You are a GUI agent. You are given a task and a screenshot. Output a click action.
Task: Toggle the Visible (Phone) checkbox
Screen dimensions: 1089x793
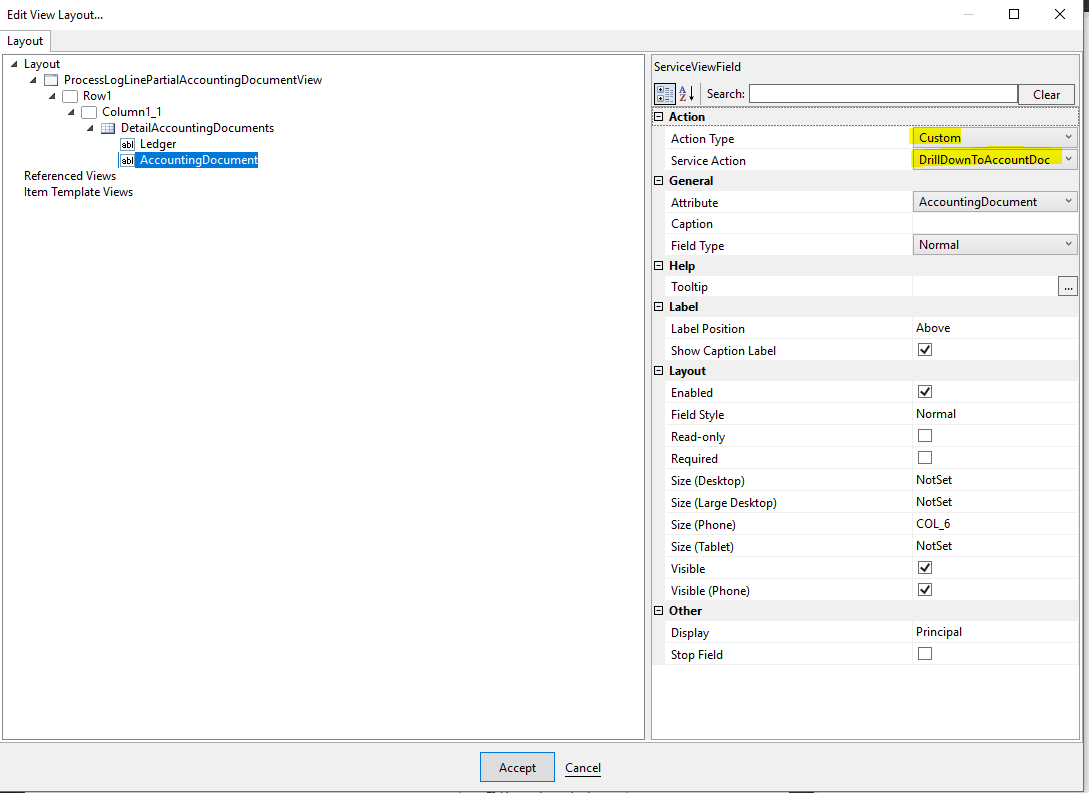[924, 590]
